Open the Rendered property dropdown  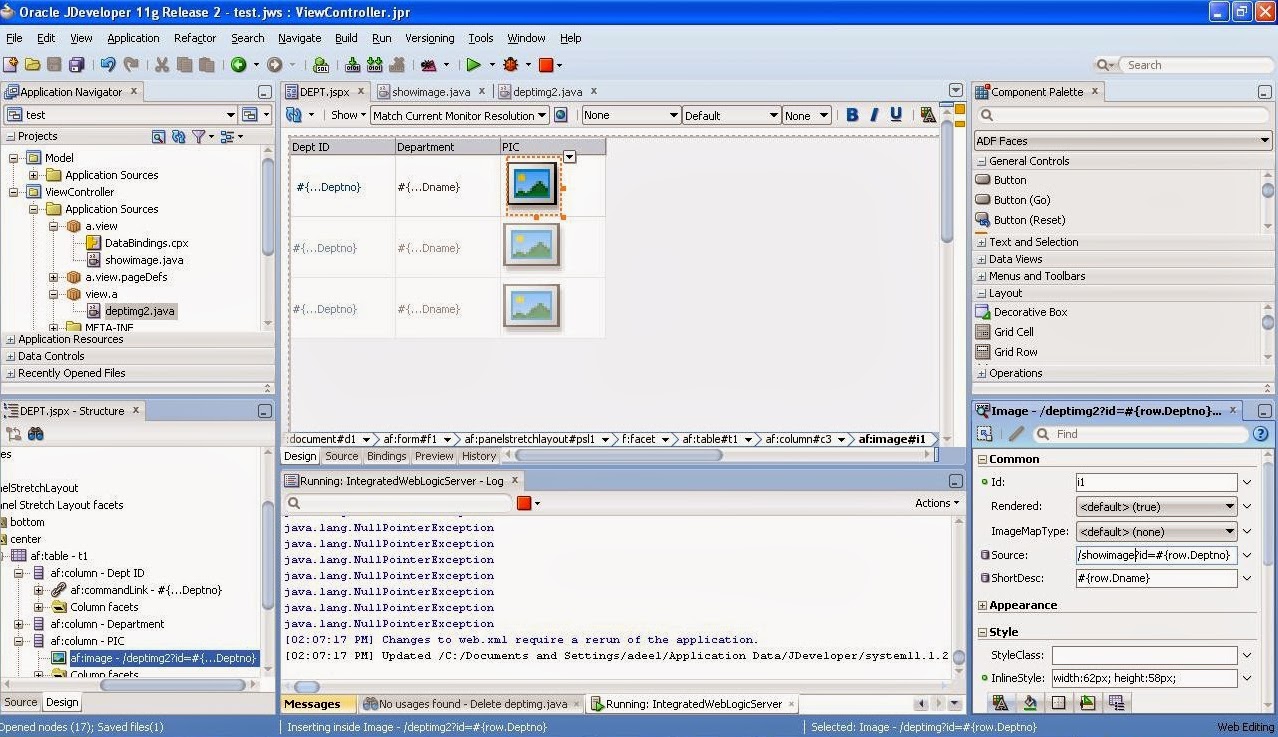1228,506
